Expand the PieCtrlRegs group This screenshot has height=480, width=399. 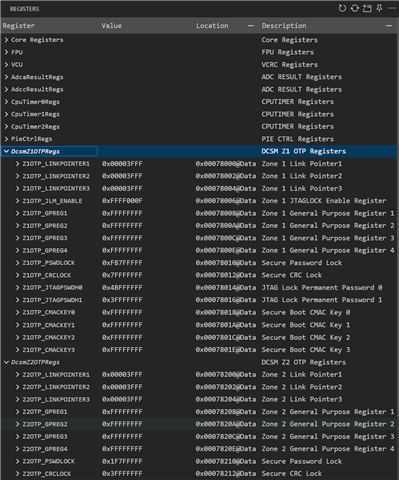[6, 139]
